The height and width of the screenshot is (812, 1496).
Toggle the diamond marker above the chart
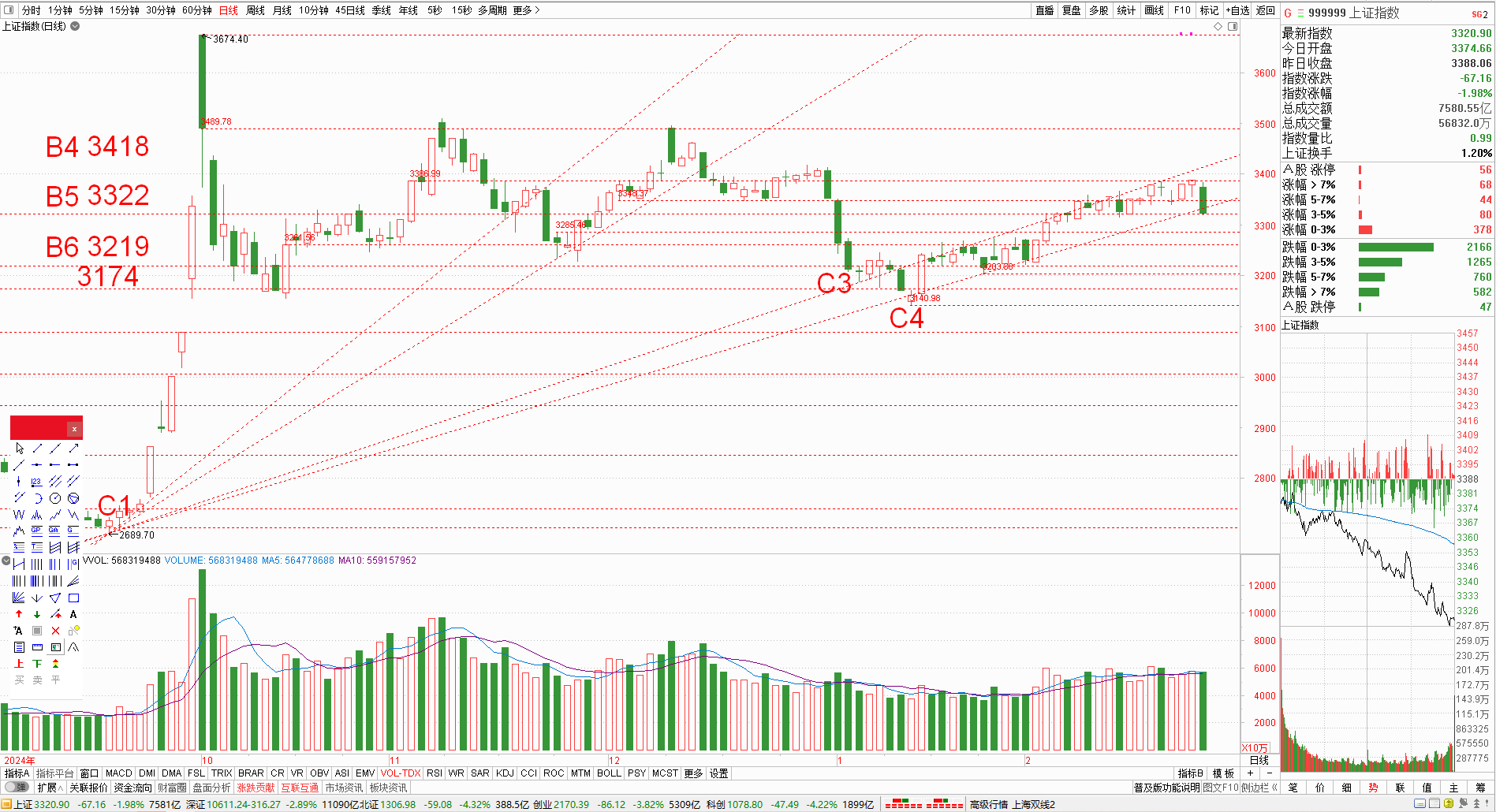point(1218,26)
